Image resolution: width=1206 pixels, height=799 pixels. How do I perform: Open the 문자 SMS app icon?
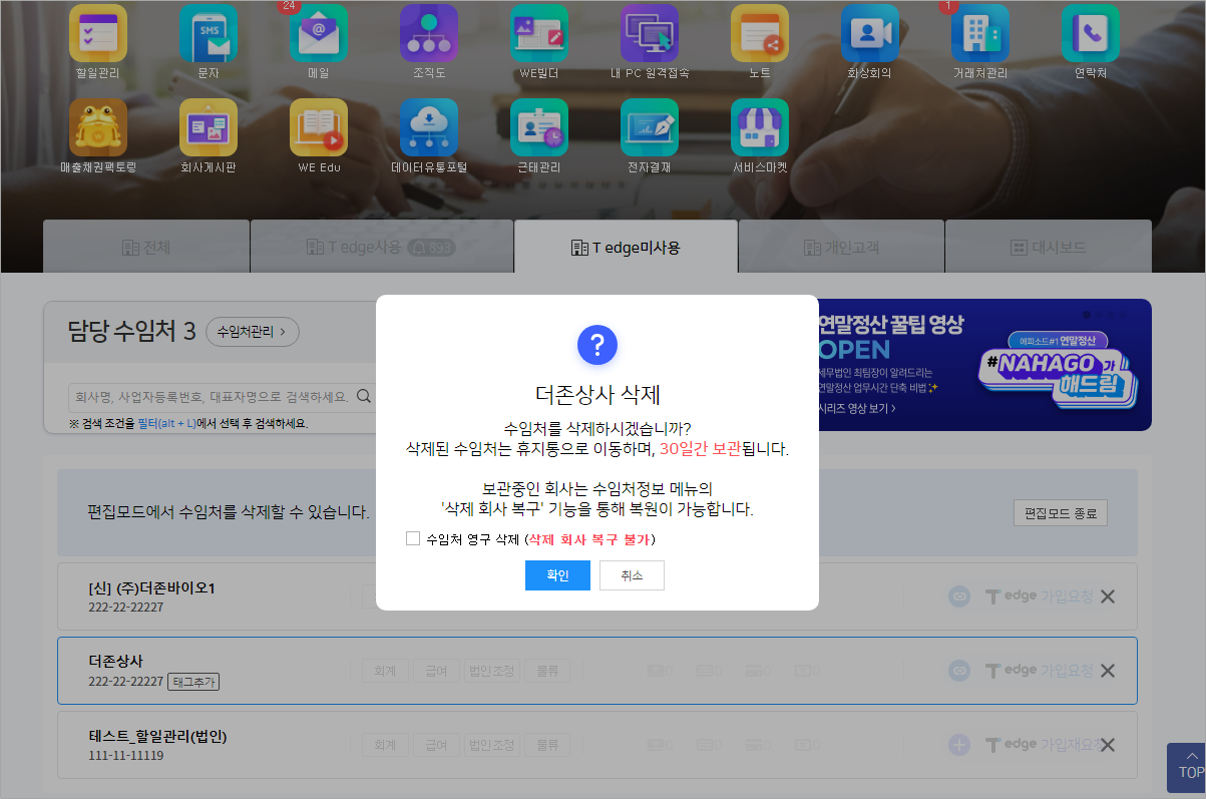click(208, 34)
